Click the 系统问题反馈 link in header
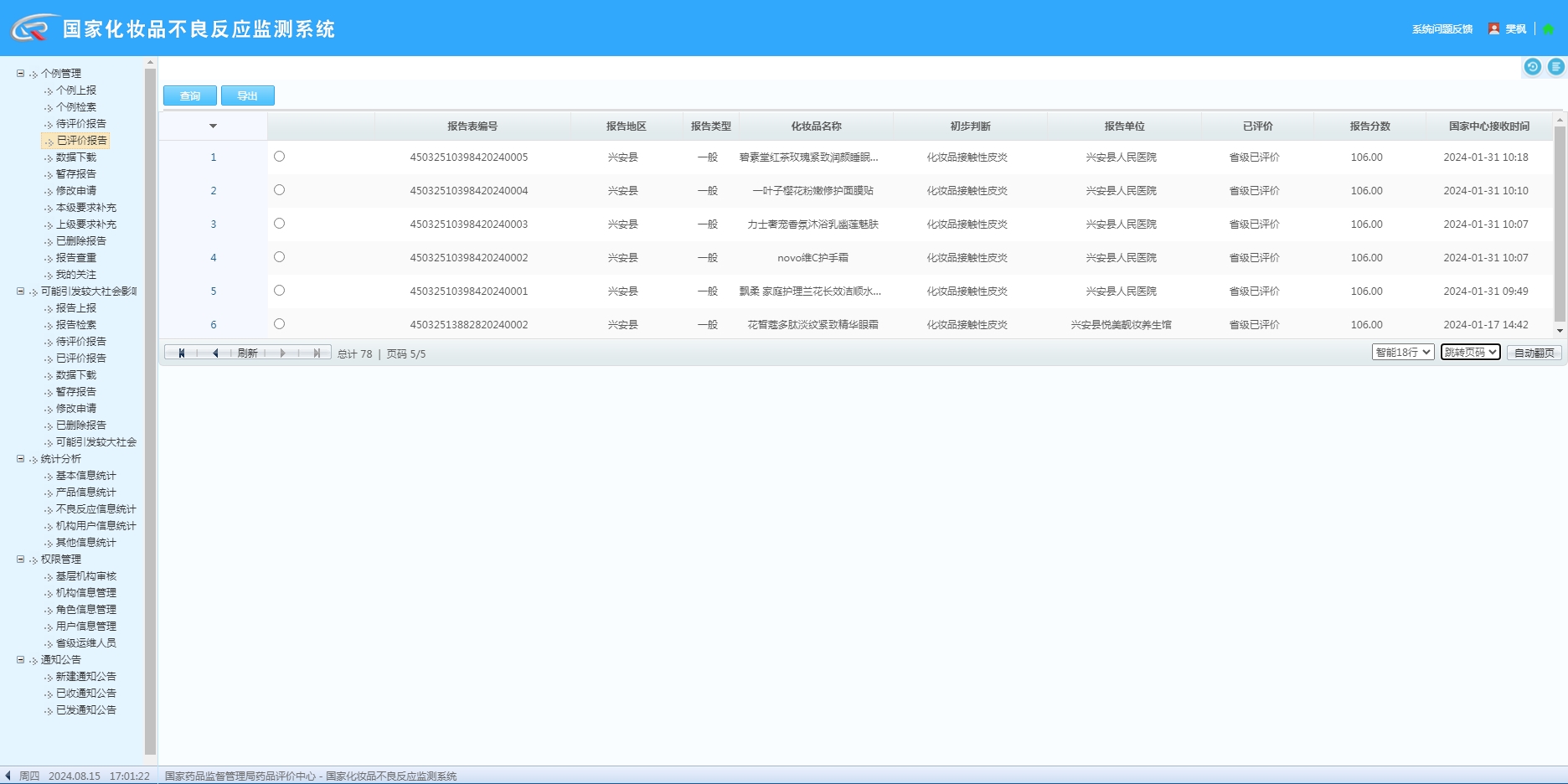The width and height of the screenshot is (1568, 784). click(x=1442, y=29)
